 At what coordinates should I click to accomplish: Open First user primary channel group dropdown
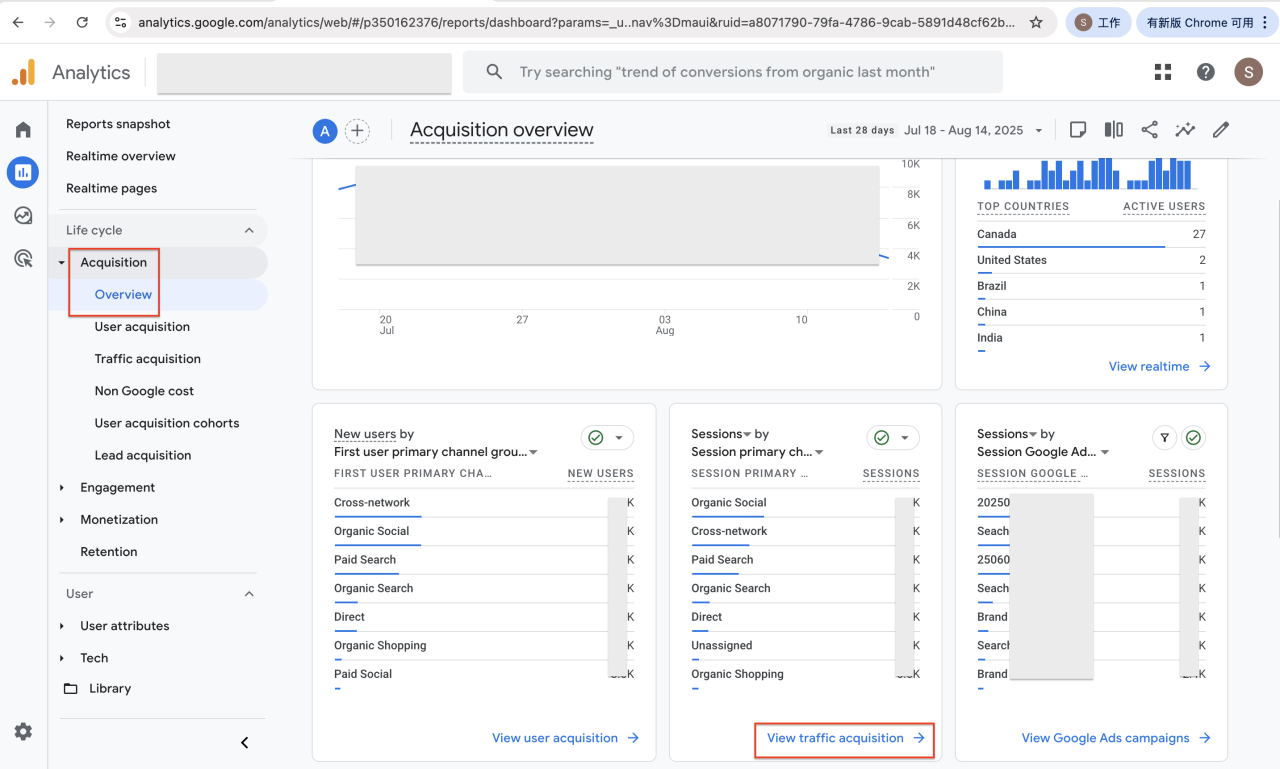[436, 452]
